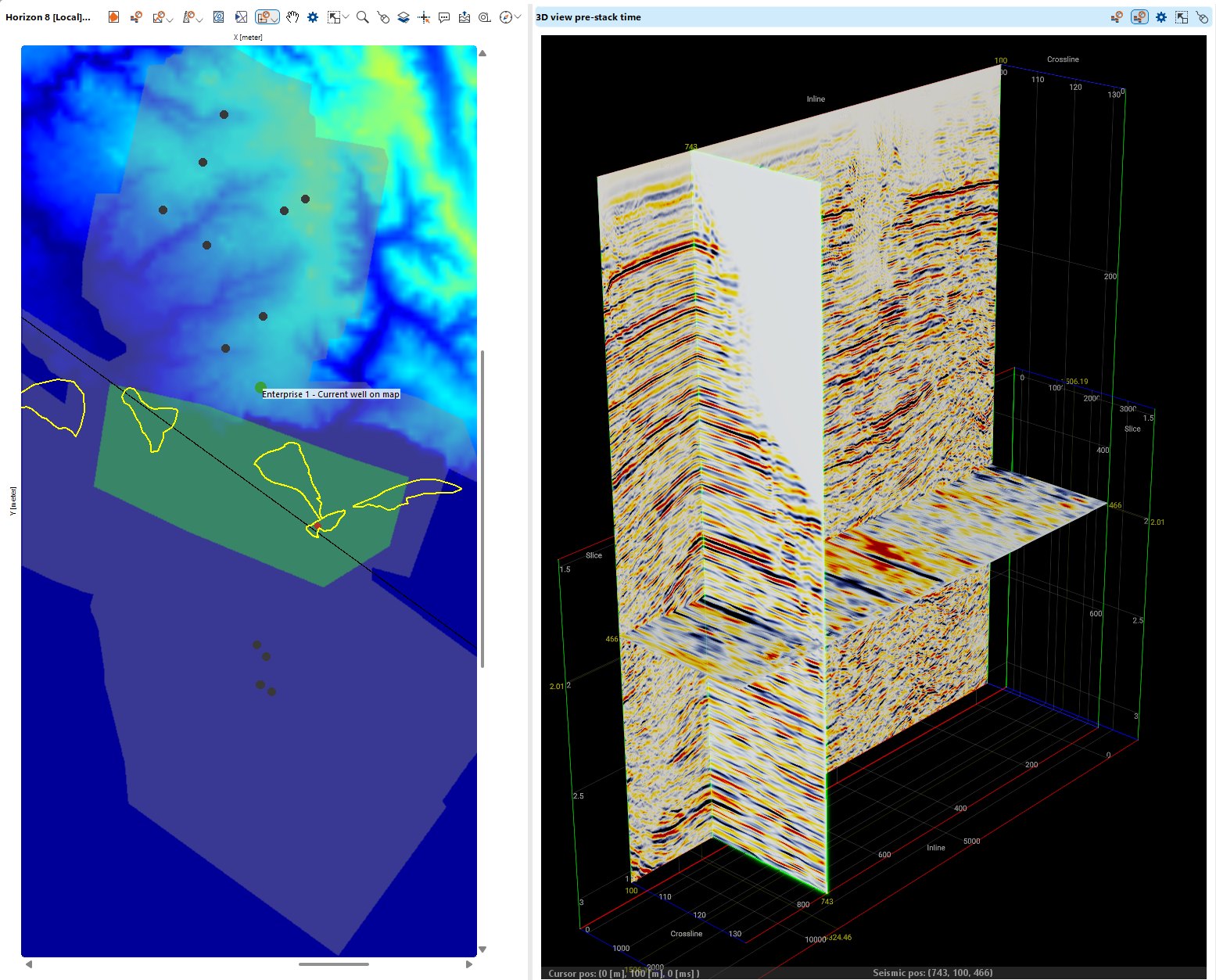Click the compass orientation icon
Screen dimensions: 1216x980
(x=506, y=17)
